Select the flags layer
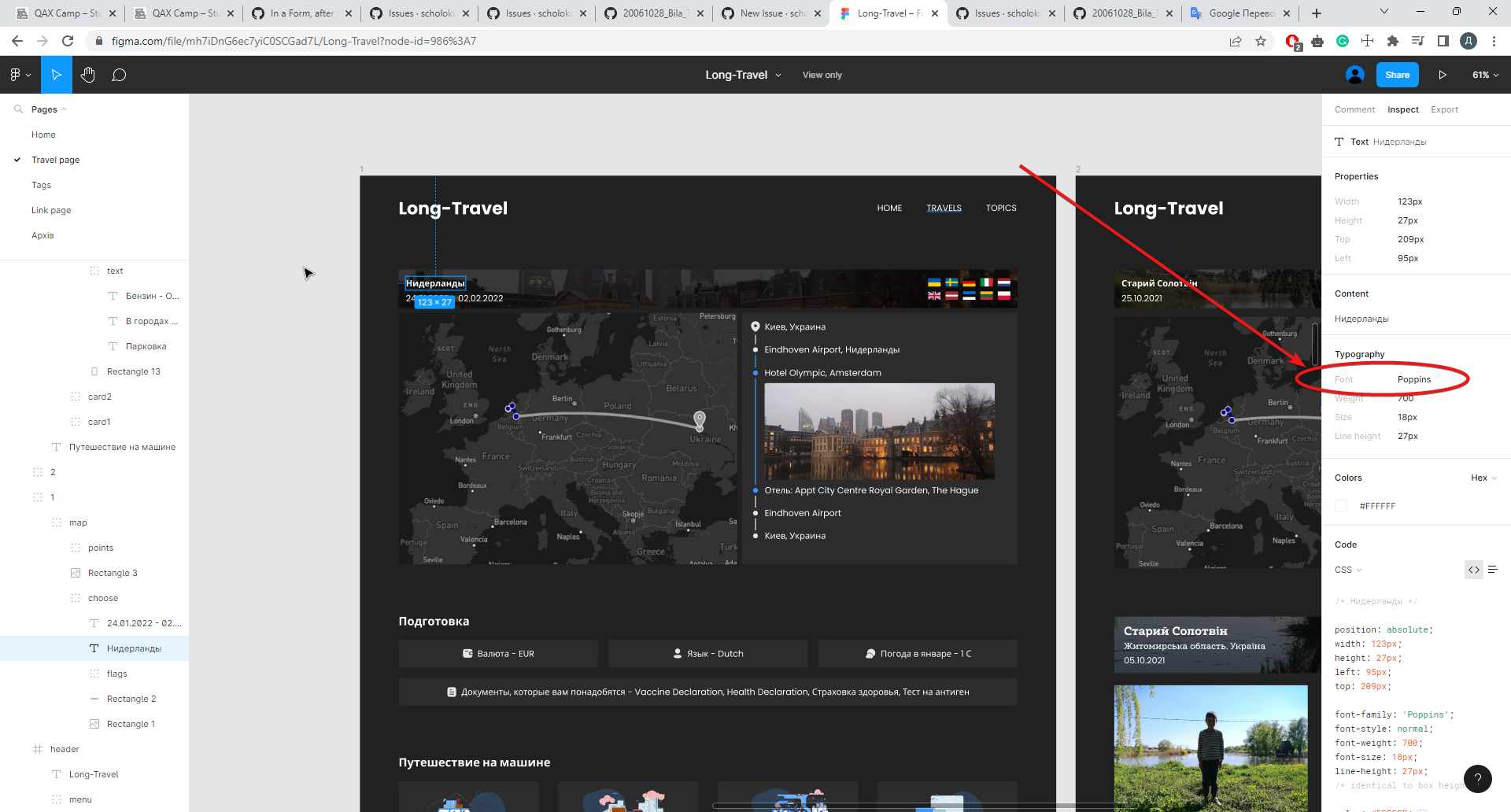 [x=94, y=674]
